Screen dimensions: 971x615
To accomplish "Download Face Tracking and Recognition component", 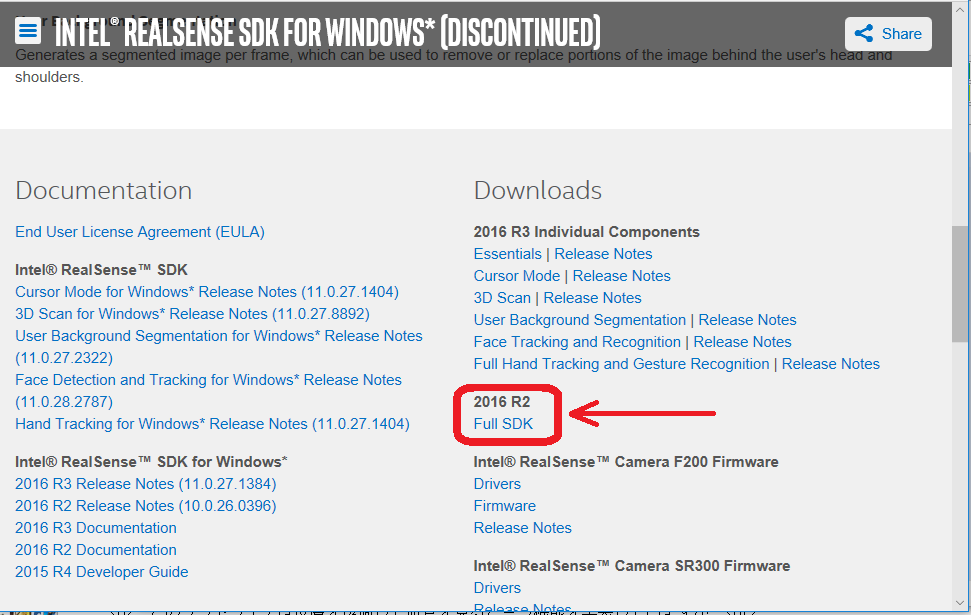I will point(577,342).
